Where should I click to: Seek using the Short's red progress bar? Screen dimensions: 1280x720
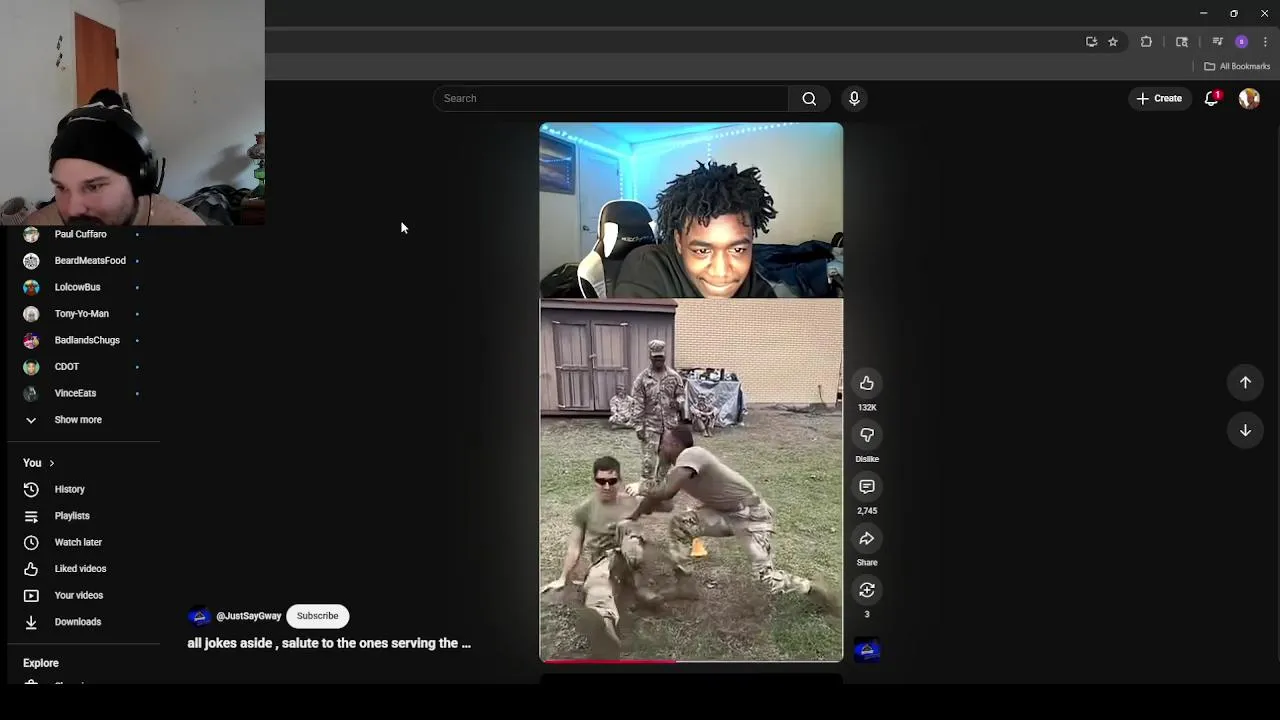[691, 660]
